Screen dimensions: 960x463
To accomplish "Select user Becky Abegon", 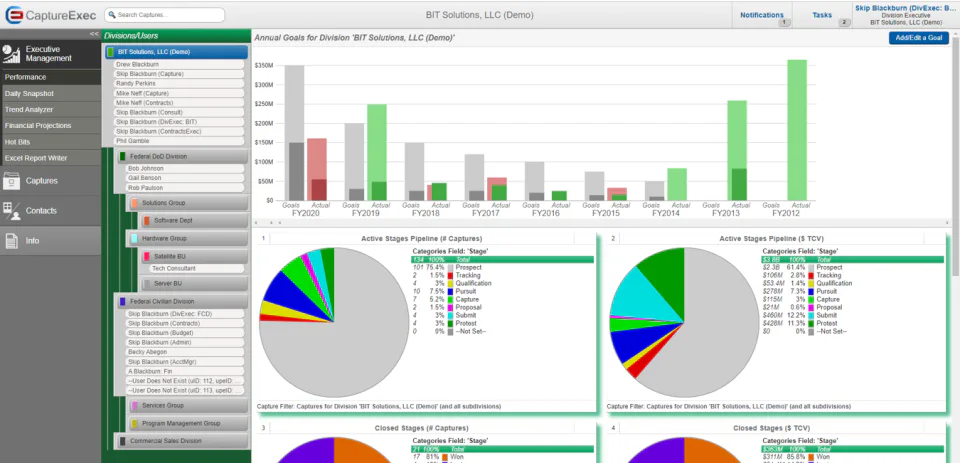I will point(185,352).
